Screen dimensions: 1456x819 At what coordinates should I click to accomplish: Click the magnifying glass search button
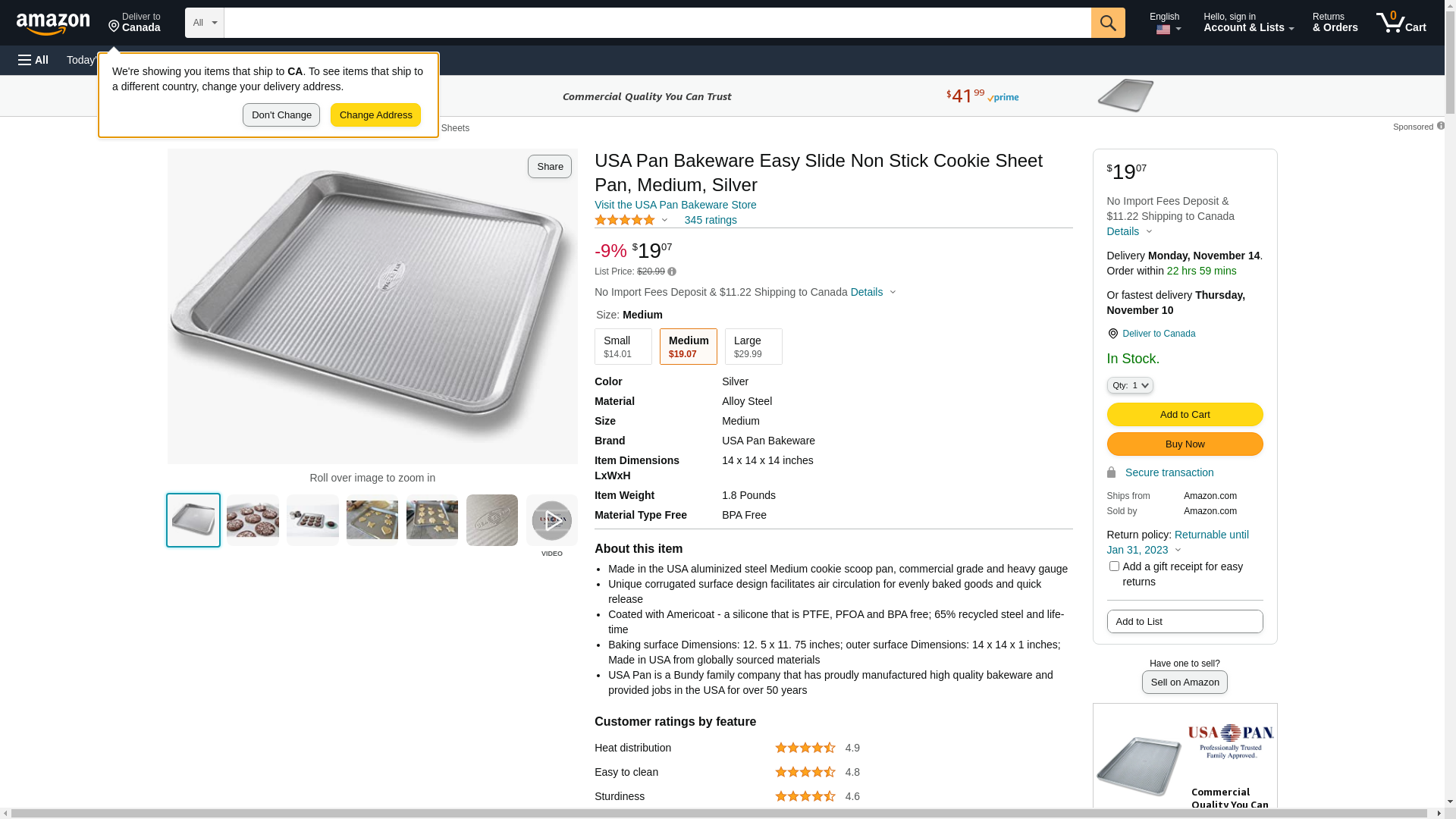1108,23
